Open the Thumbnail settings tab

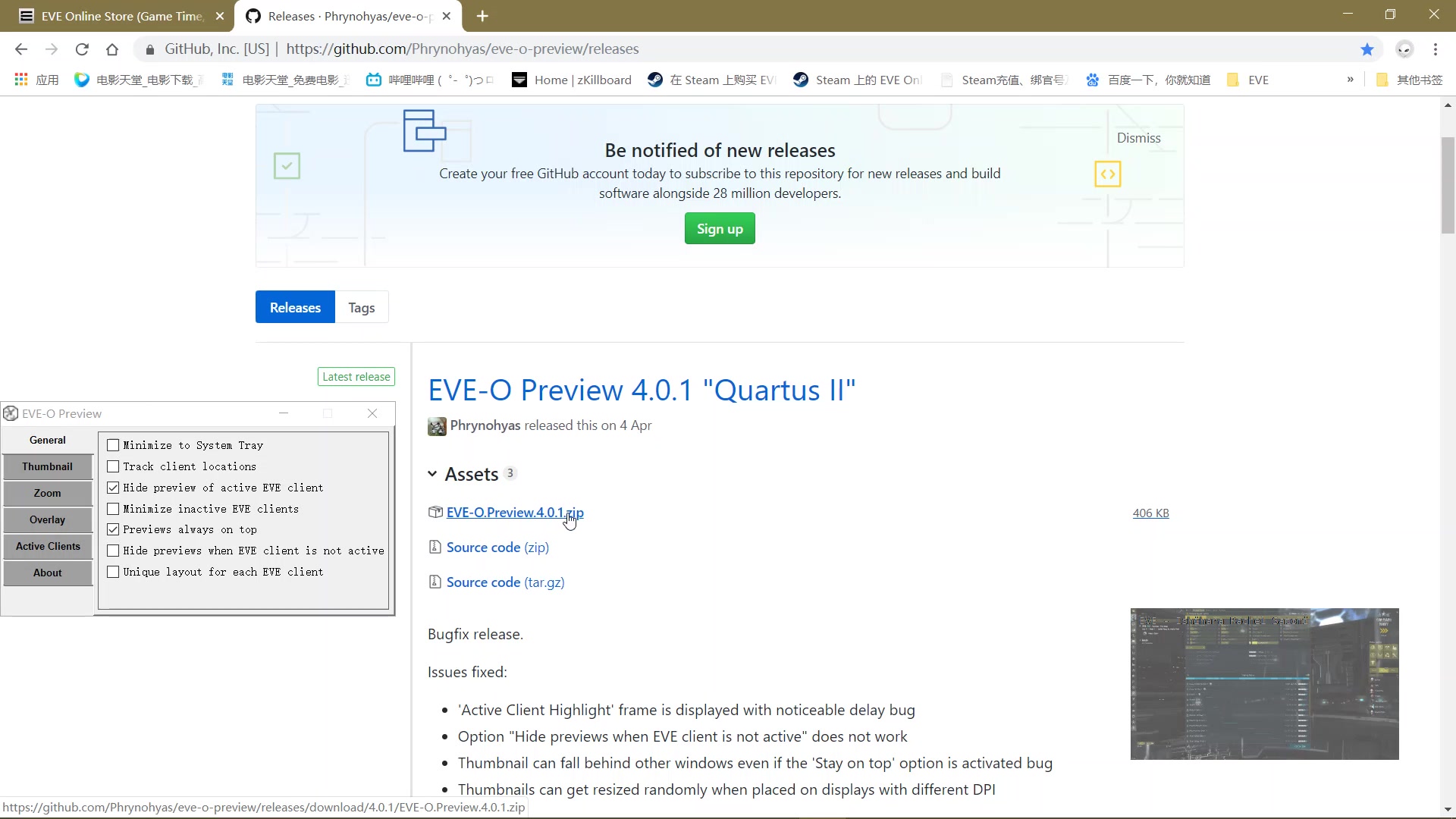(x=47, y=466)
